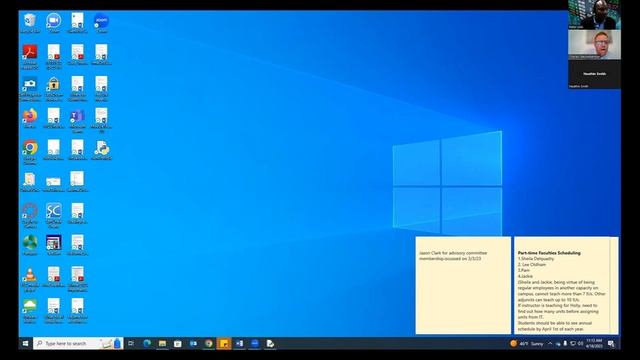Select Sticky Notes in the taskbar
The height and width of the screenshot is (360, 640).
pyautogui.click(x=224, y=344)
